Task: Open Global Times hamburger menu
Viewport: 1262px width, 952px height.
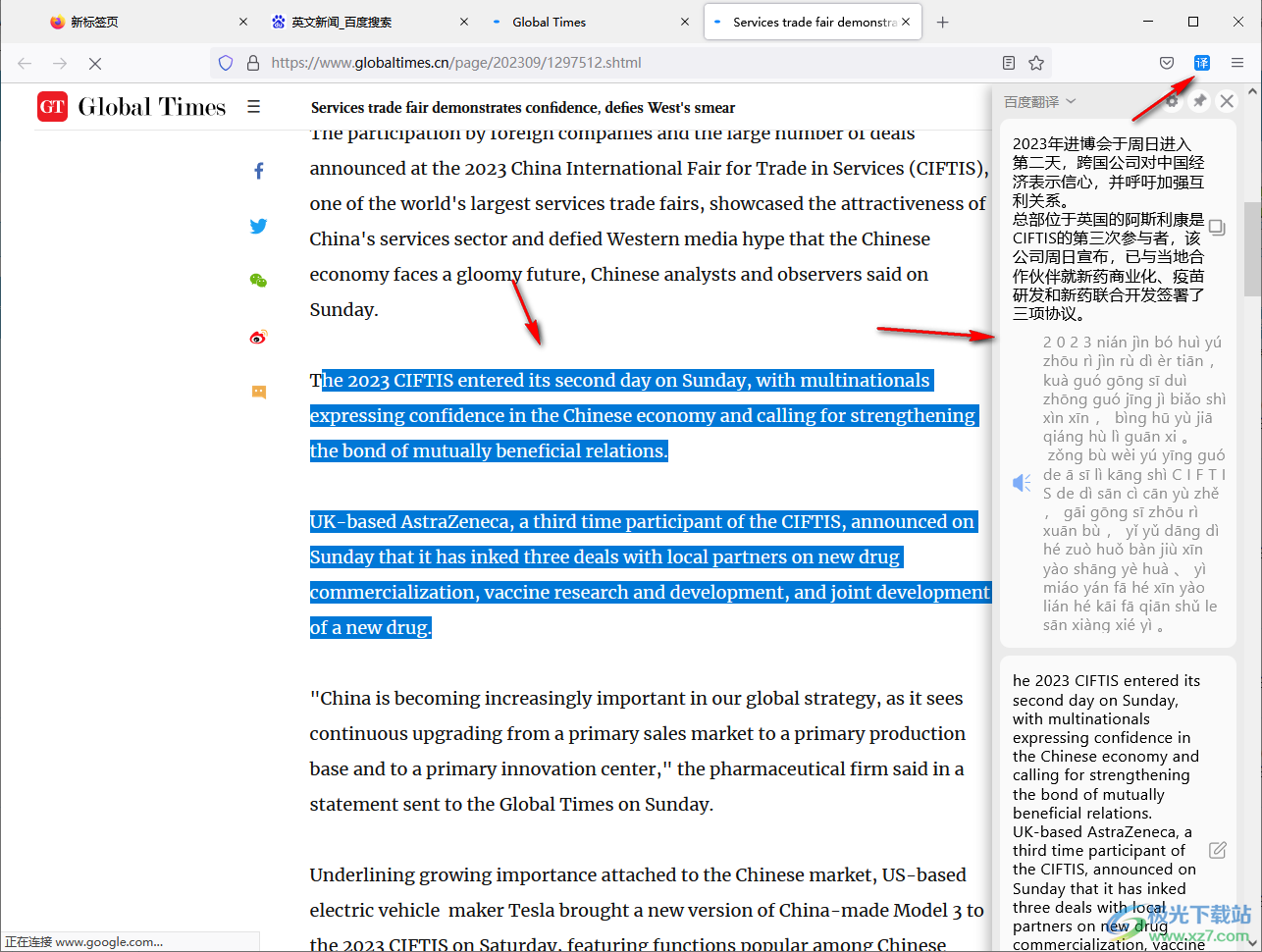Action: (253, 107)
